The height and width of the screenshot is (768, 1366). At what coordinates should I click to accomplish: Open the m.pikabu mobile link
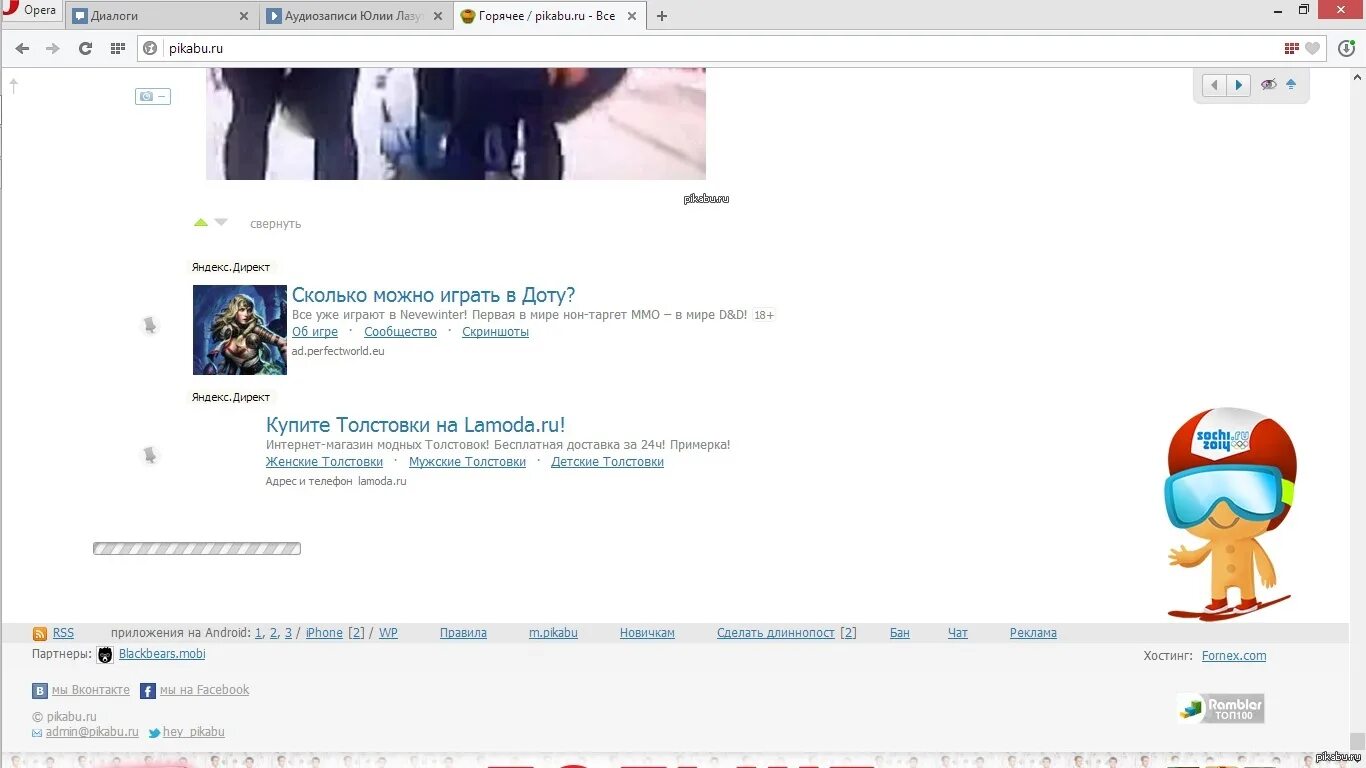[553, 633]
